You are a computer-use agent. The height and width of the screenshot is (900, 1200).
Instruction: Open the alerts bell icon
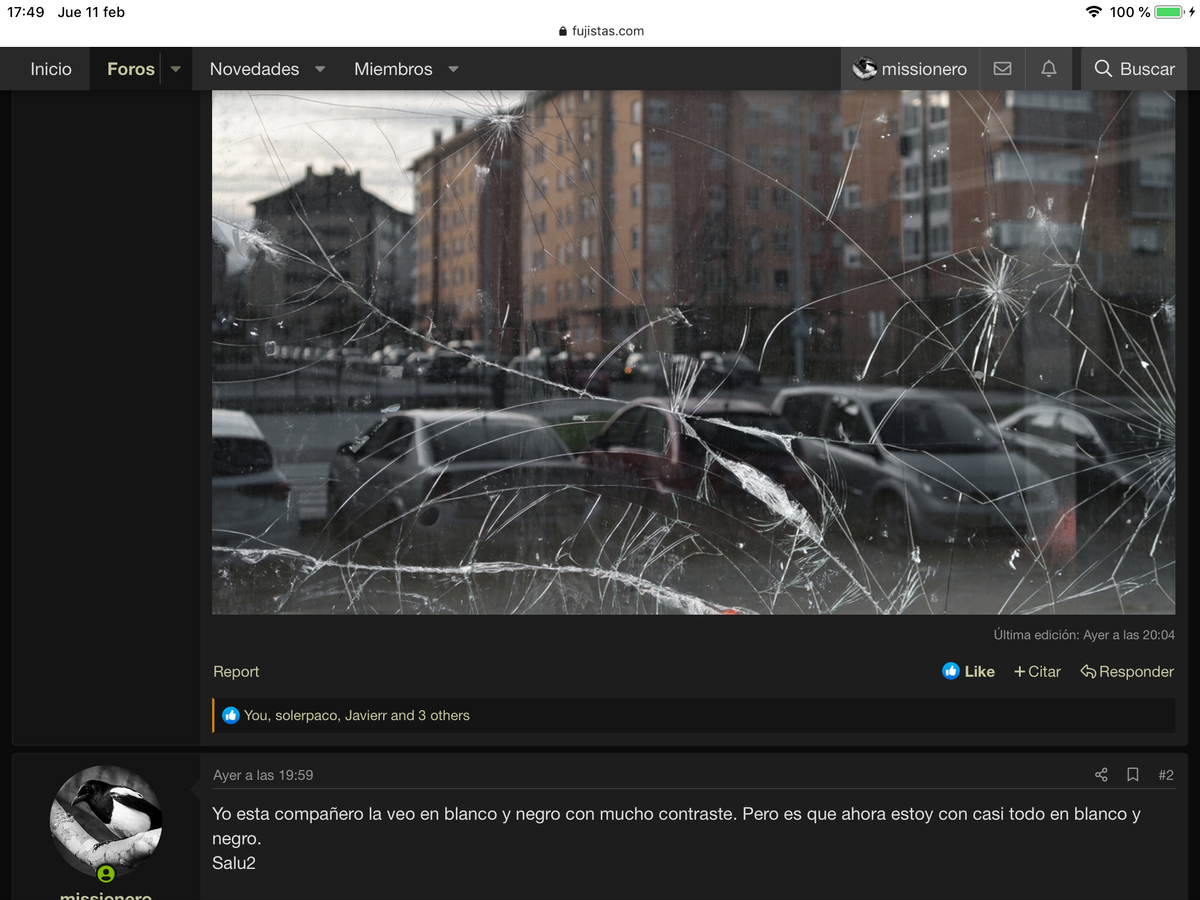(x=1048, y=69)
